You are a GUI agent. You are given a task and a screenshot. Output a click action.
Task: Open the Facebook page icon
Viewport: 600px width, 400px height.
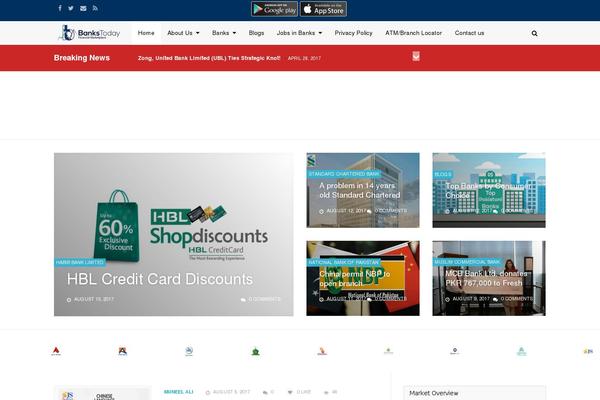60,8
